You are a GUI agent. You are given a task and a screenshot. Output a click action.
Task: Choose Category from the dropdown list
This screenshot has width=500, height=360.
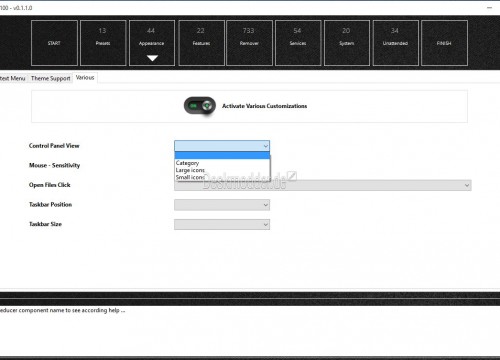(222, 163)
